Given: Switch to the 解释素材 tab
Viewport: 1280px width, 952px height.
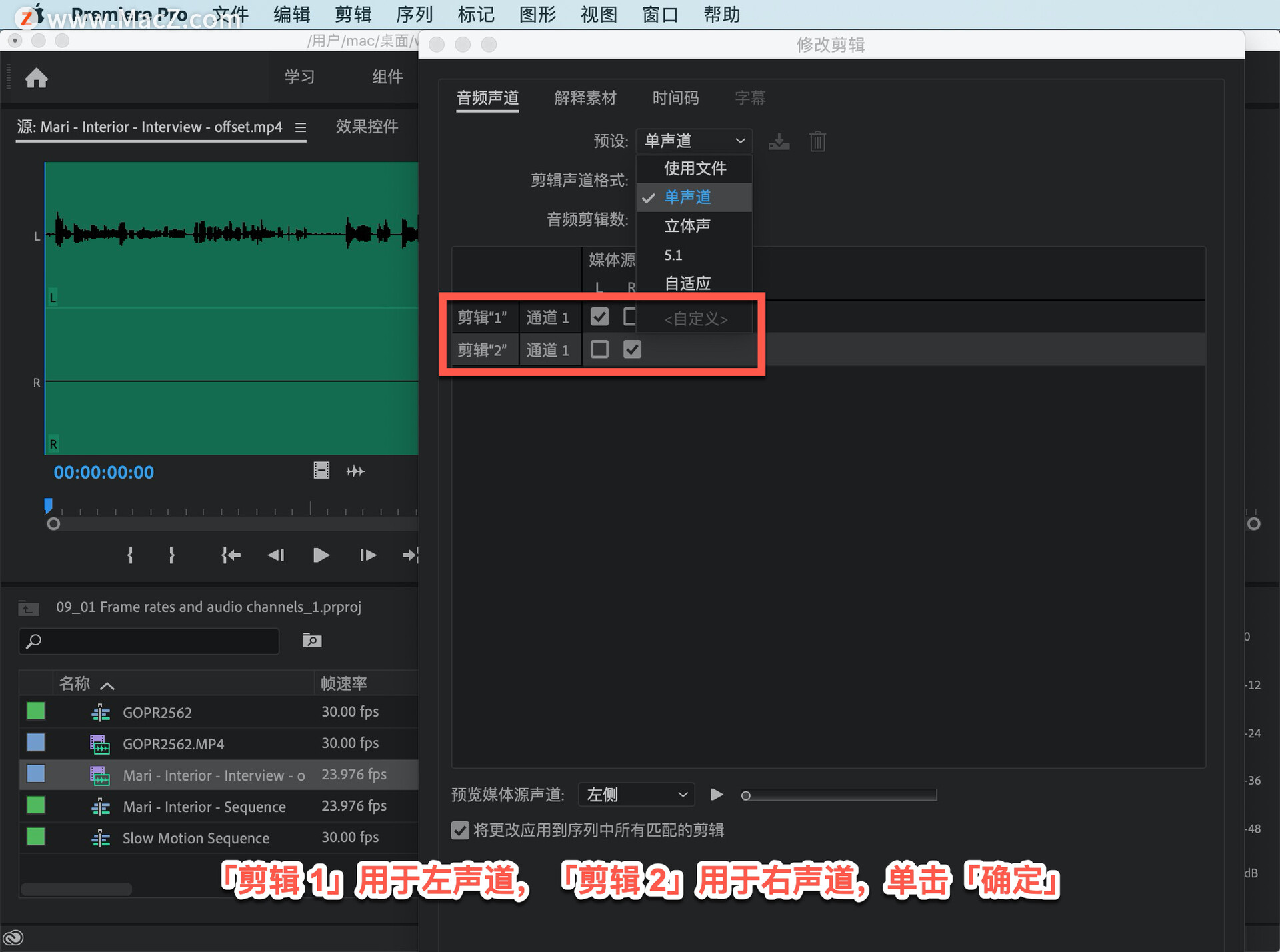Looking at the screenshot, I should 585,98.
